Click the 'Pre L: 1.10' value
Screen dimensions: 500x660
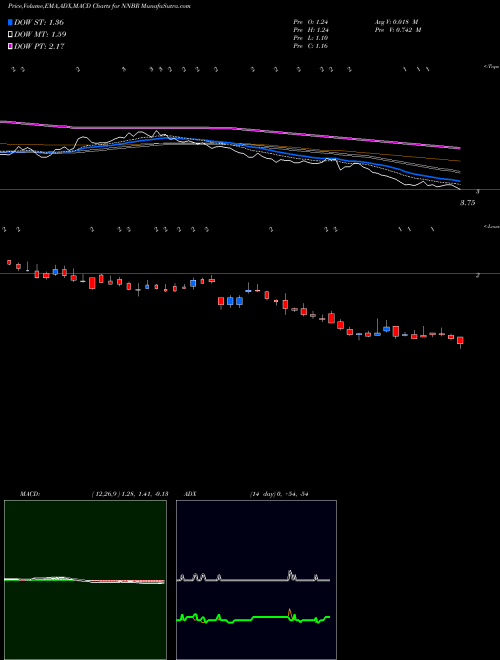311,38
